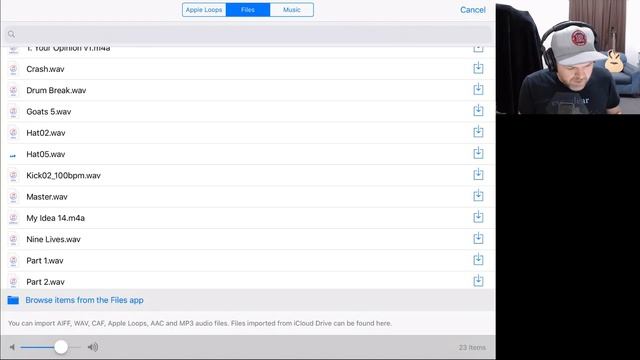Focus the search field
This screenshot has width=640, height=360.
(x=248, y=34)
